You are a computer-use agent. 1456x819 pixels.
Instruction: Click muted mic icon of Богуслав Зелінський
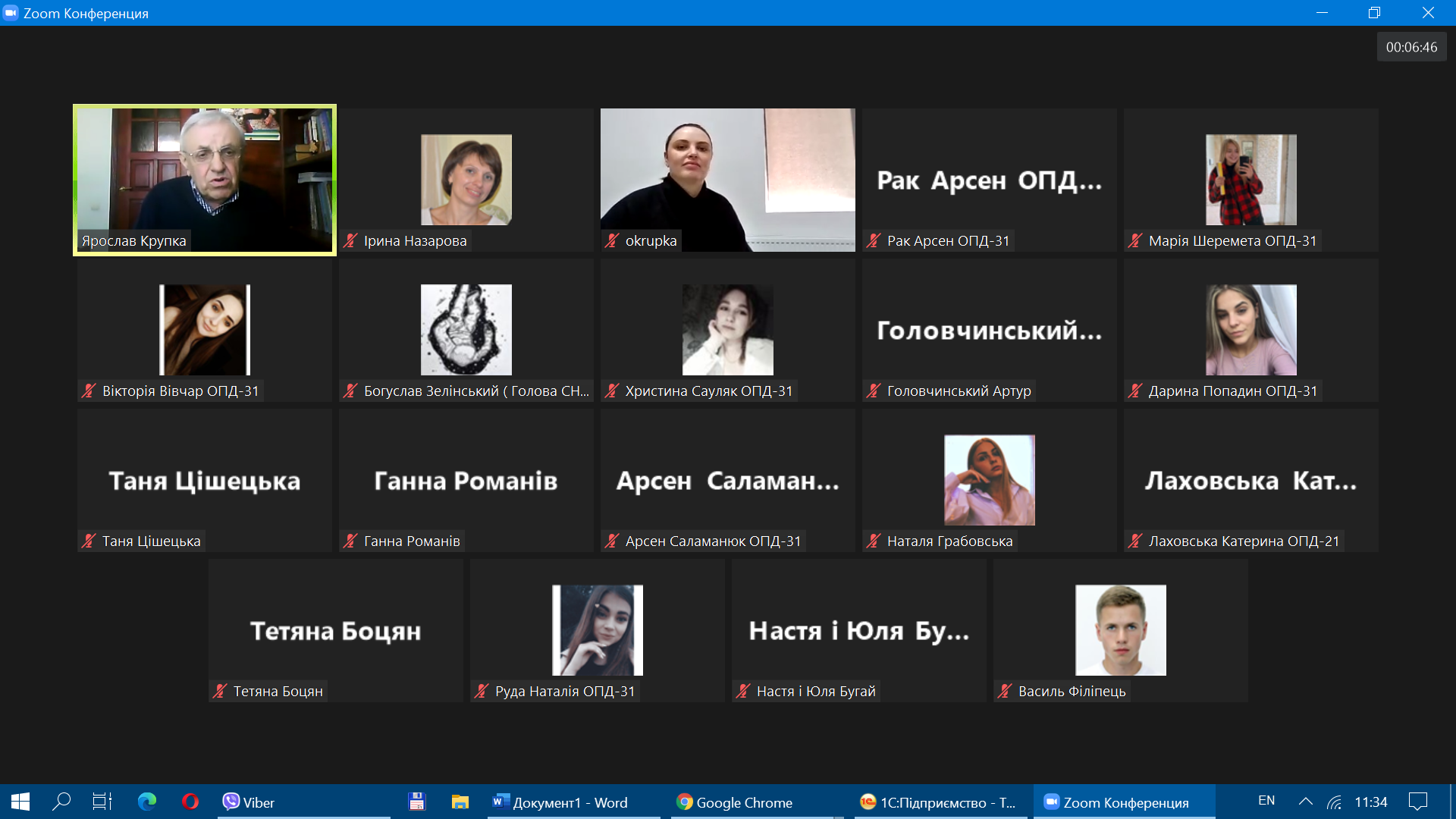pos(350,391)
